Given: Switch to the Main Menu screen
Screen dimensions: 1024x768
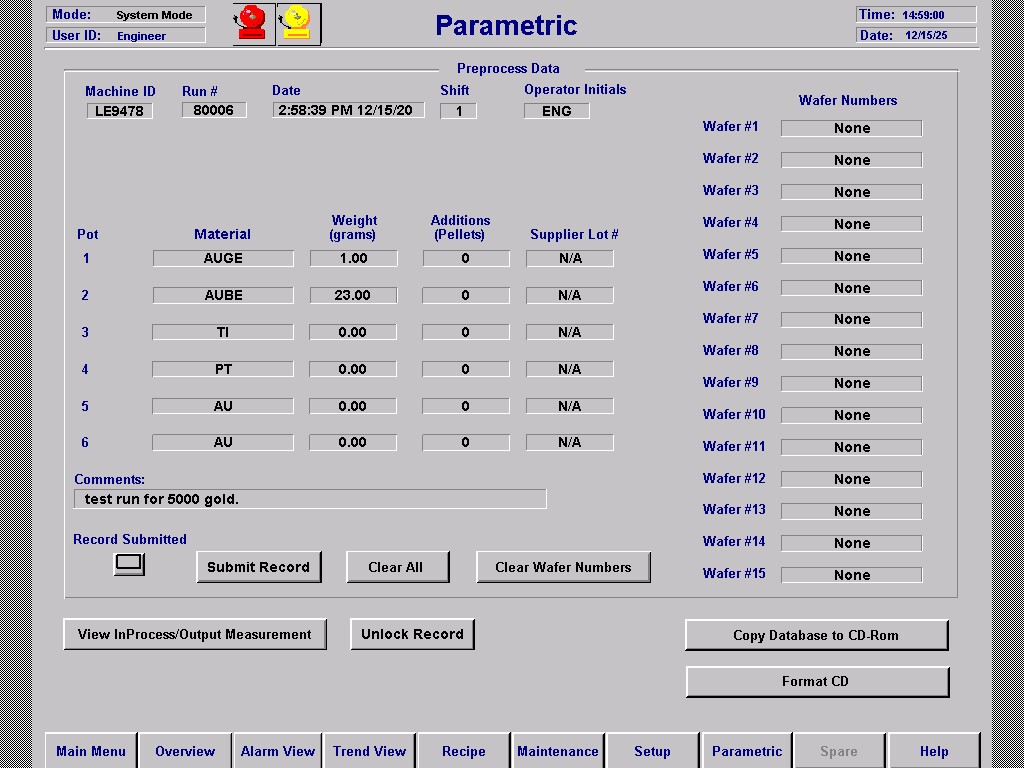Looking at the screenshot, I should [91, 750].
